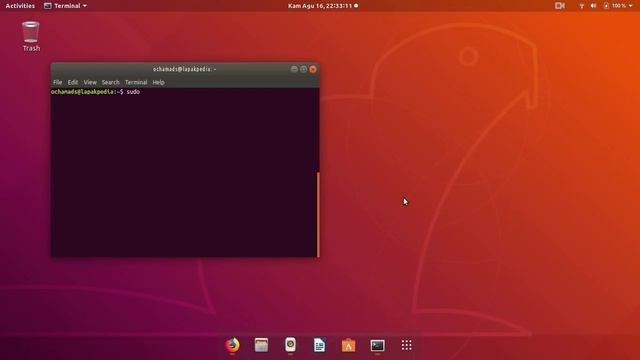
Task: Click the Activities button
Action: click(20, 6)
